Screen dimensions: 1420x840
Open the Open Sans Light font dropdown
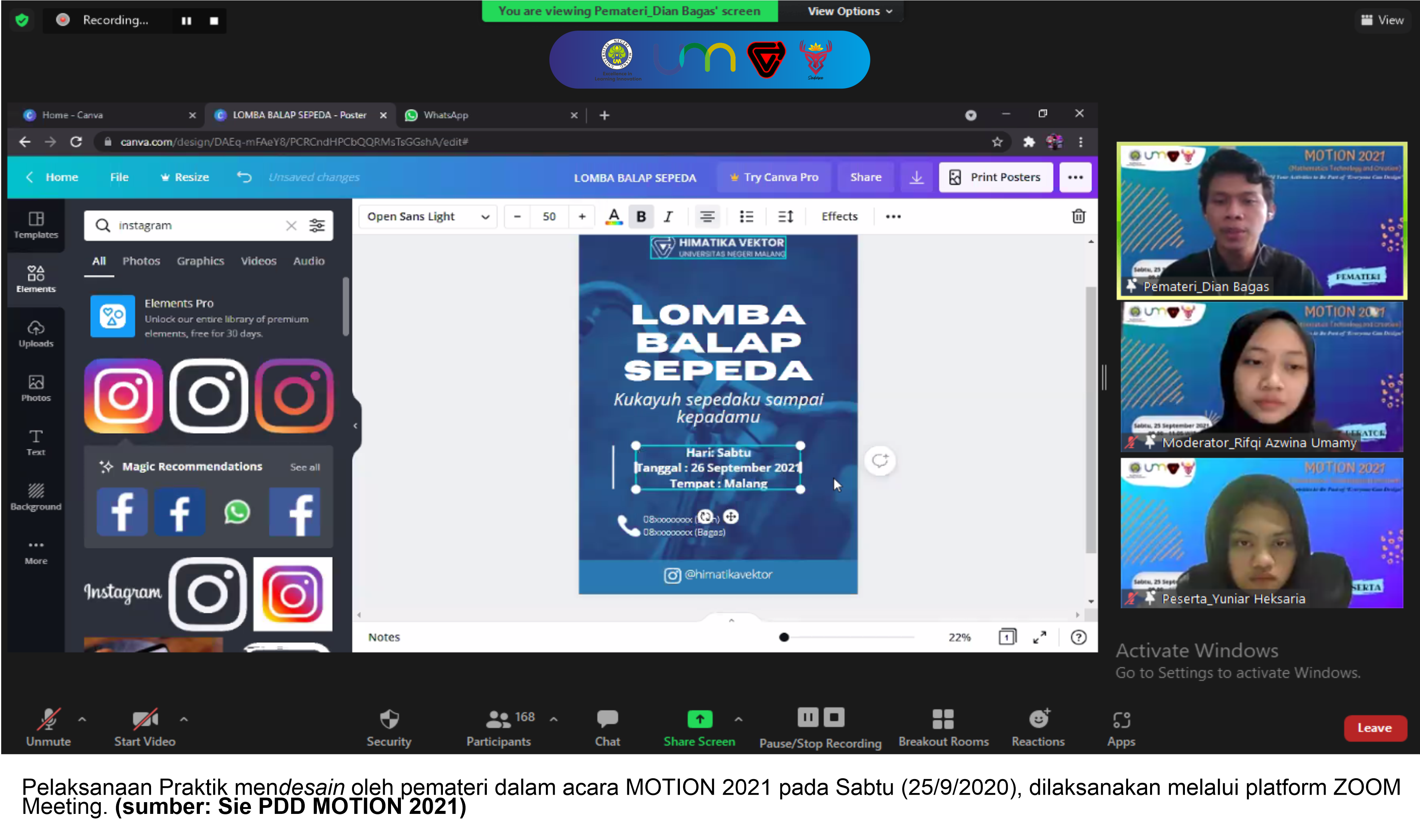tap(428, 216)
